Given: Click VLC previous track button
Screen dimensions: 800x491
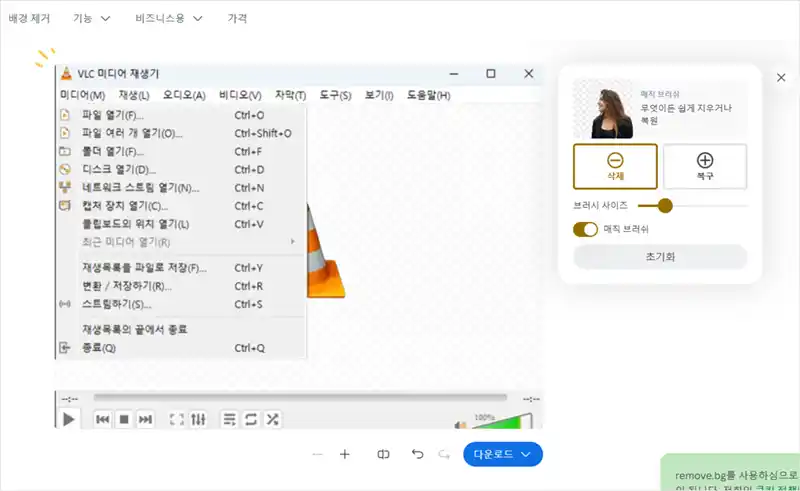Looking at the screenshot, I should pos(103,420).
